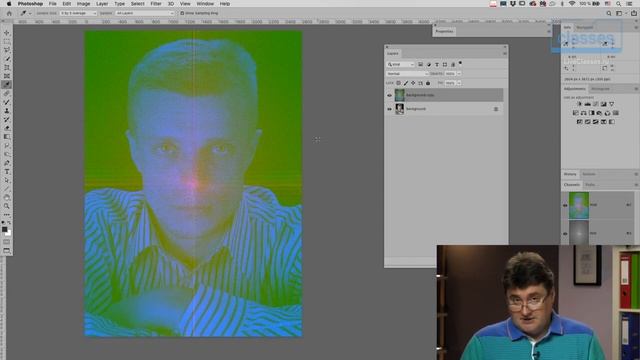This screenshot has width=640, height=360.
Task: Select the Brush tool
Action: (7, 102)
